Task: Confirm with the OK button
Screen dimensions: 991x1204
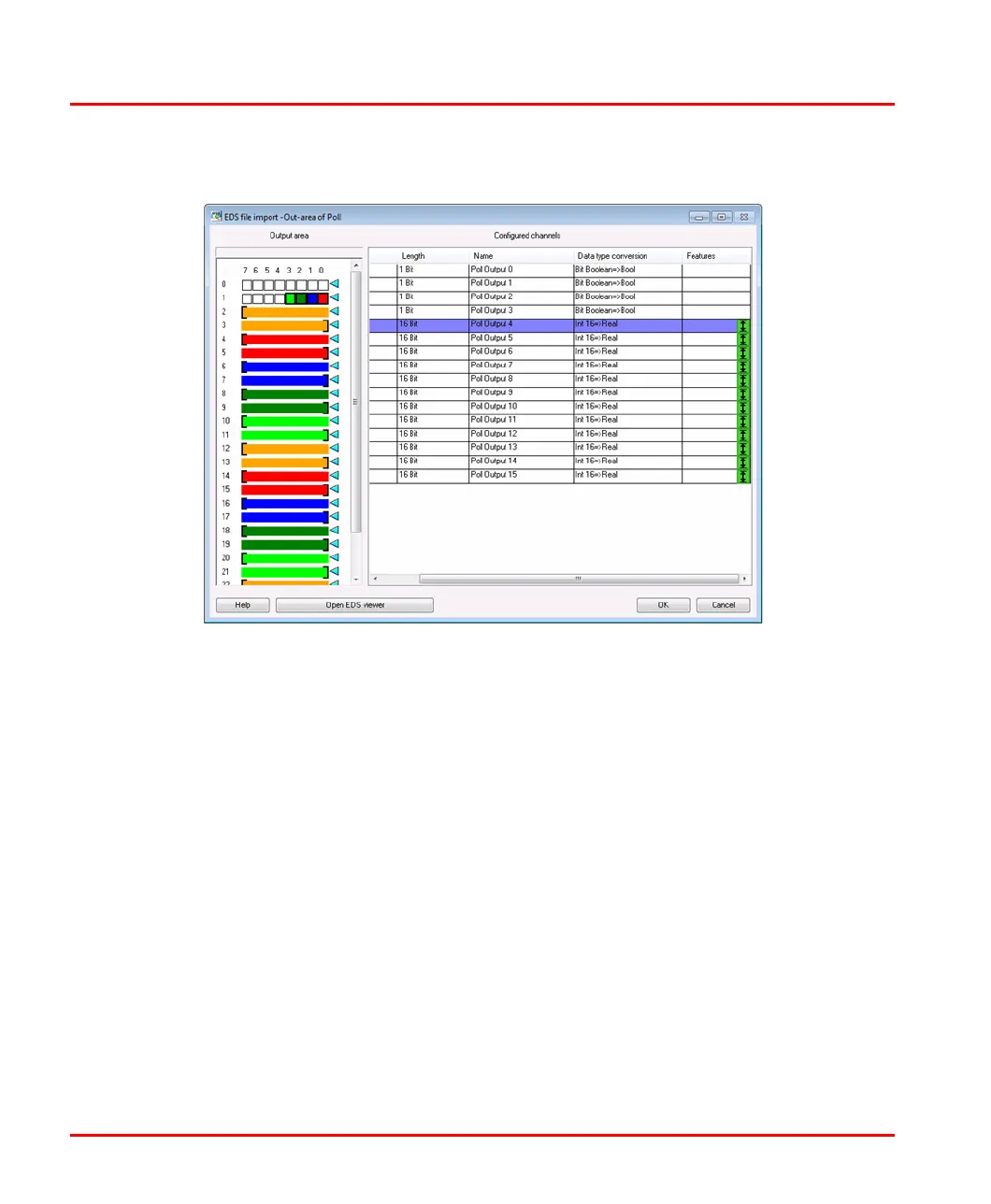Action: [x=663, y=606]
